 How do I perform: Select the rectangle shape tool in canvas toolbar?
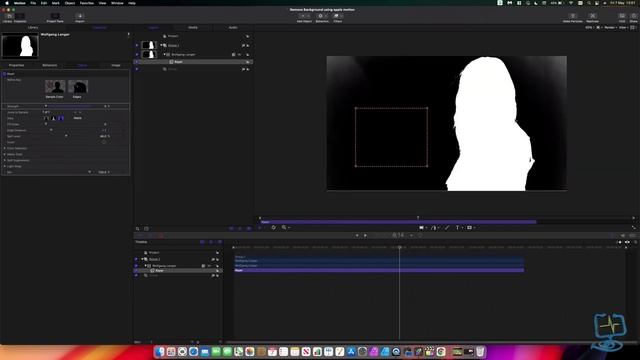pyautogui.click(x=421, y=228)
